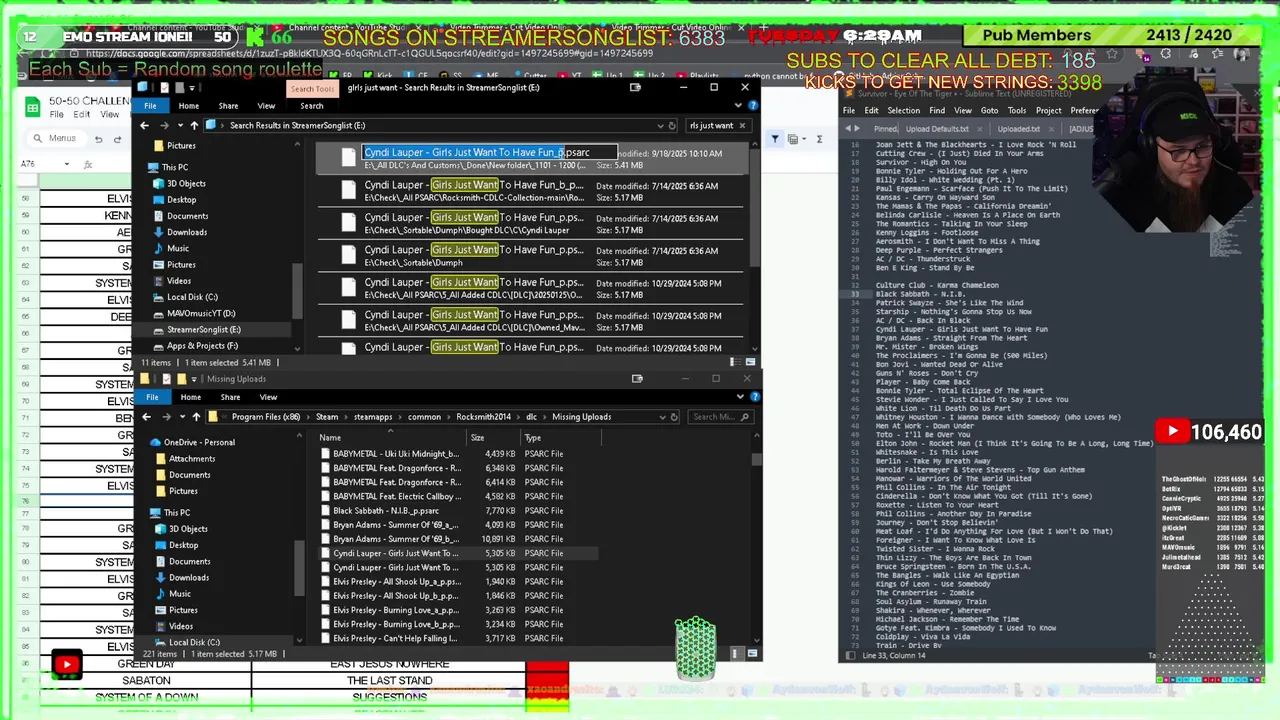Sort by Name column in Missing Uploads

pos(392,437)
